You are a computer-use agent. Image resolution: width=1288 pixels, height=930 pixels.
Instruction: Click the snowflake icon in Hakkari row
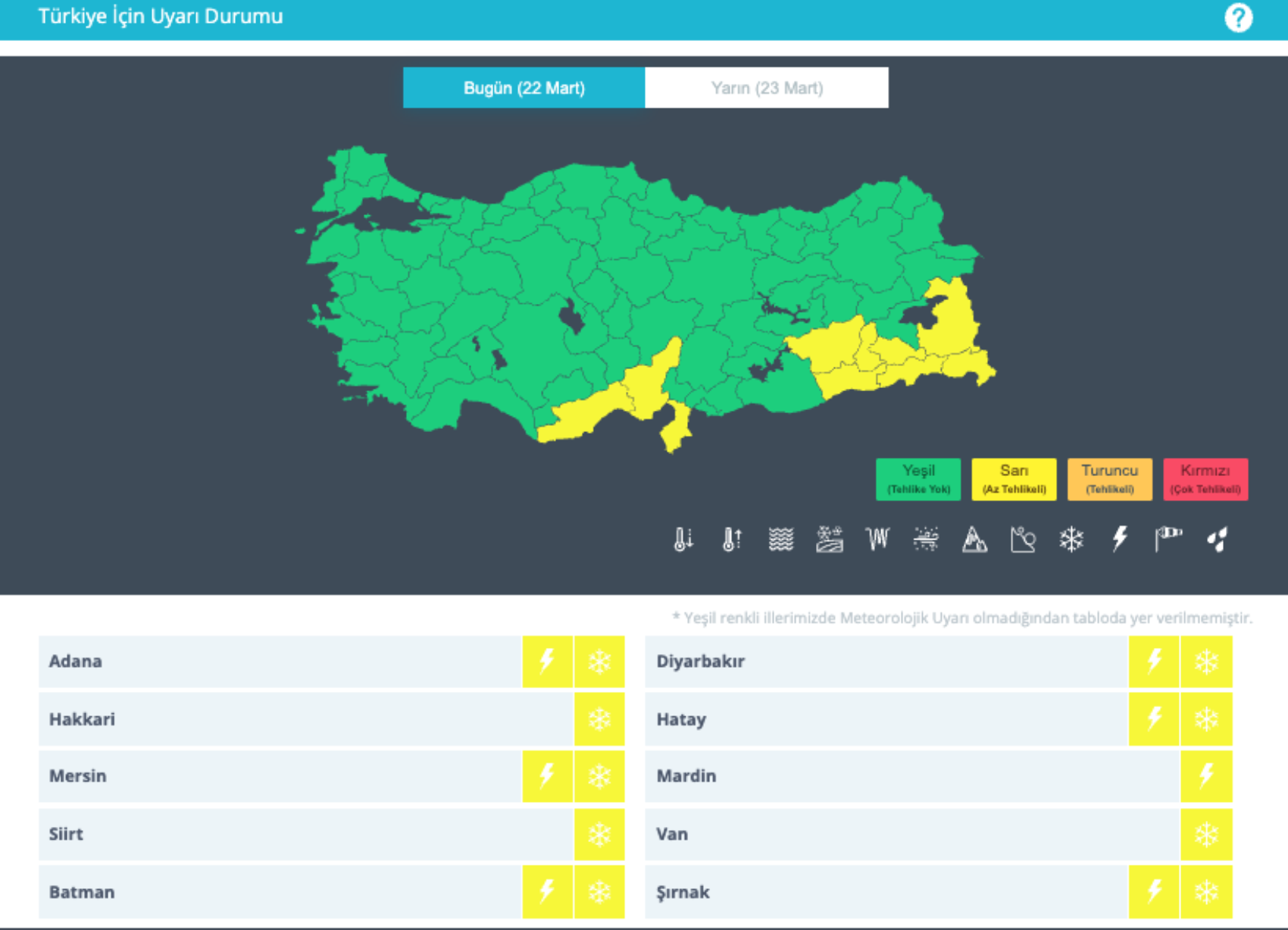(x=599, y=719)
